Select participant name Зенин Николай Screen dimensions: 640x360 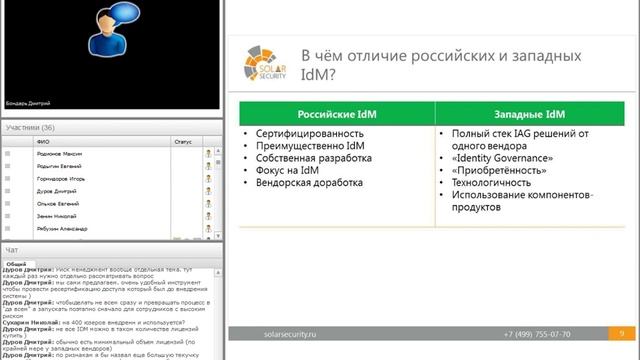[x=56, y=216]
